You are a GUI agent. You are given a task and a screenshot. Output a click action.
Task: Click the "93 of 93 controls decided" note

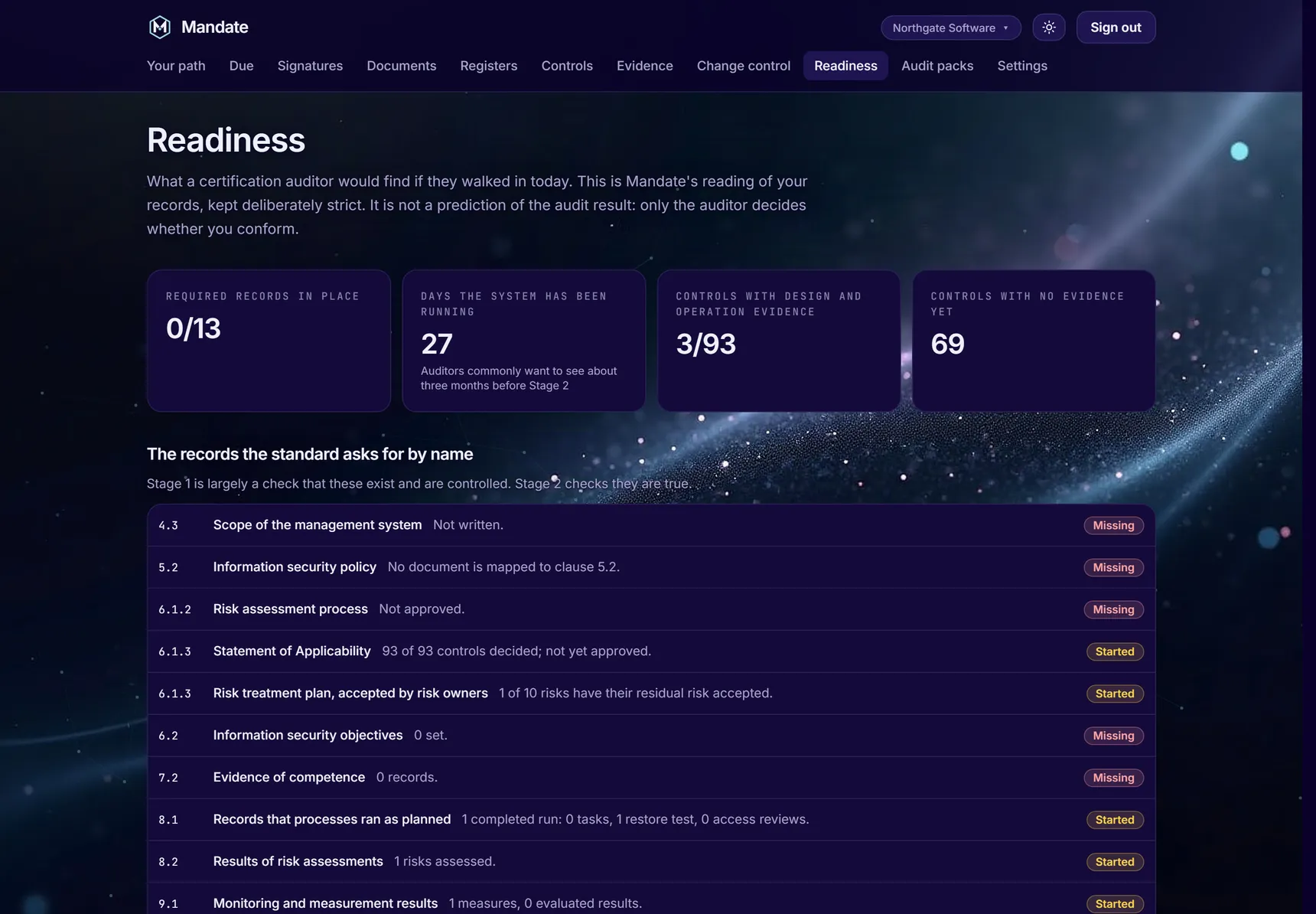coord(516,651)
